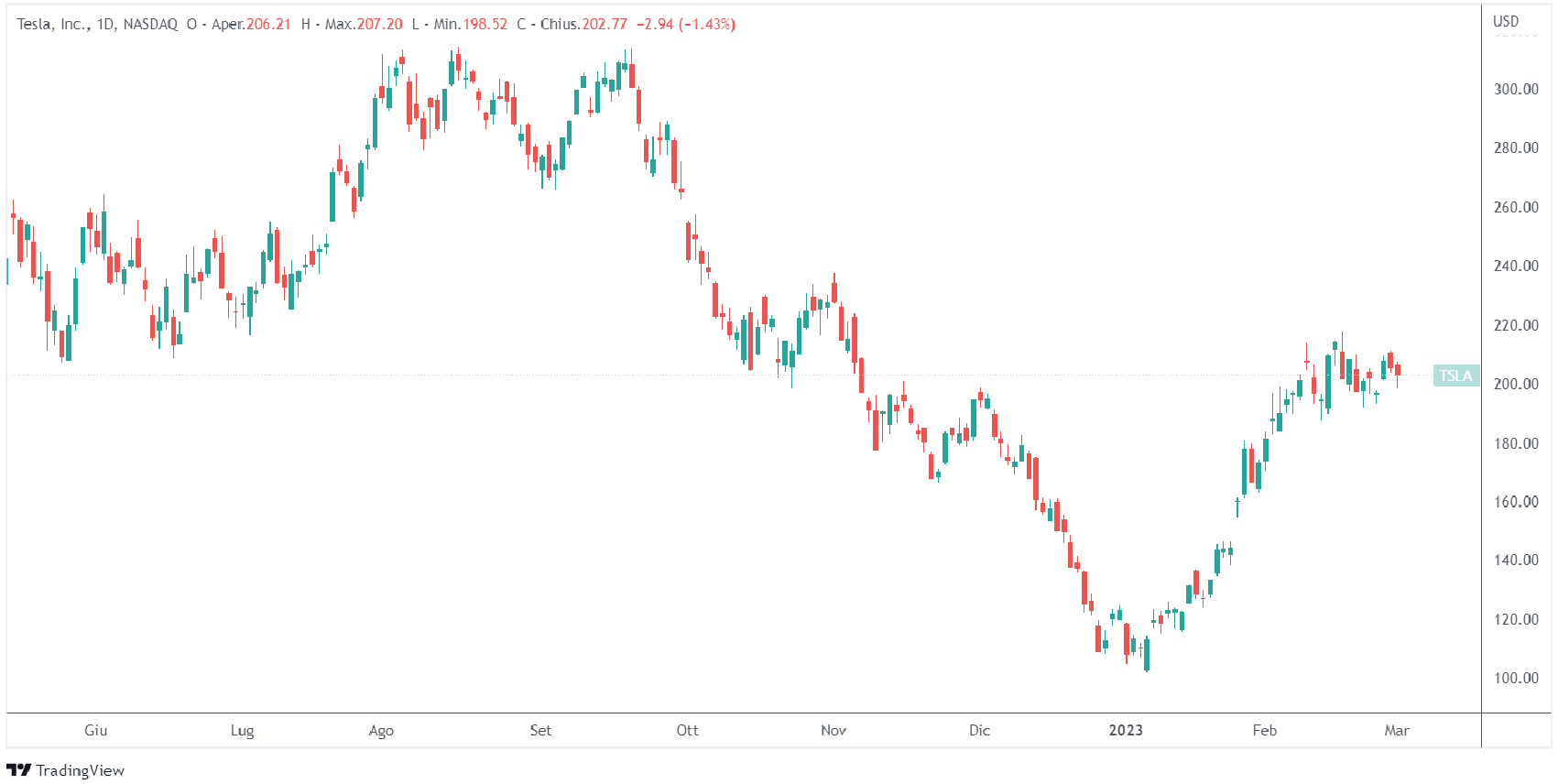
Task: Click the Feb label on the time axis
Action: 1264,730
